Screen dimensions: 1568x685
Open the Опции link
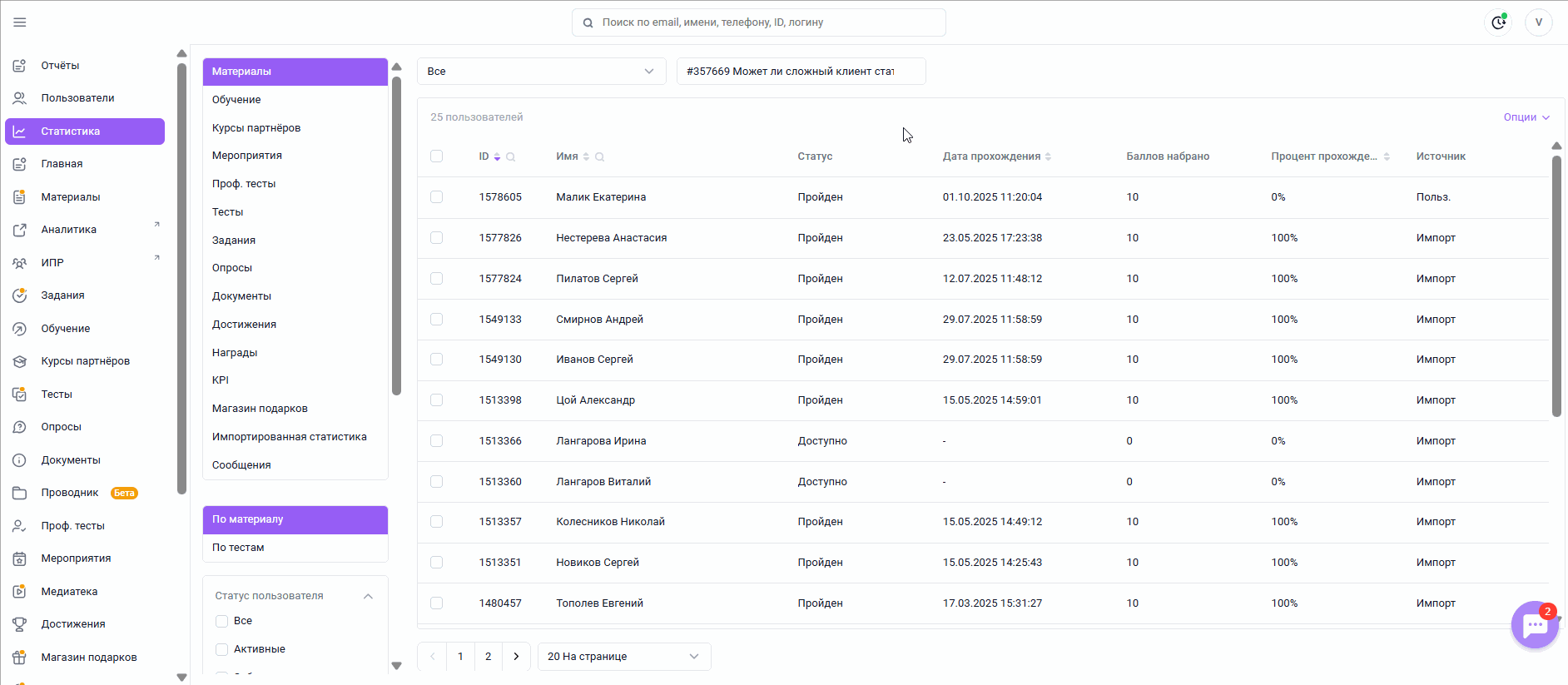point(1526,117)
